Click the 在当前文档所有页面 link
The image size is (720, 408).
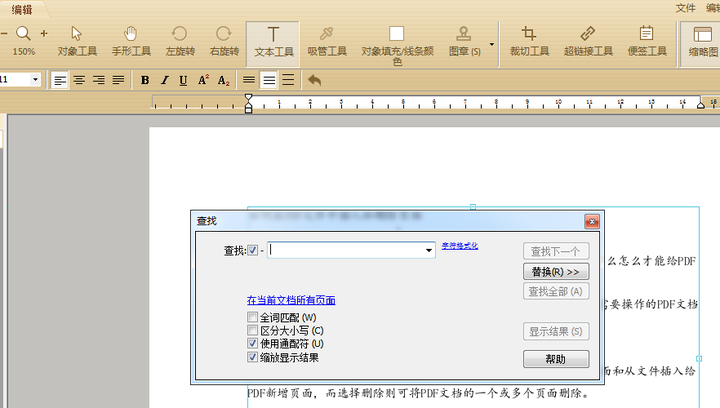coord(291,300)
